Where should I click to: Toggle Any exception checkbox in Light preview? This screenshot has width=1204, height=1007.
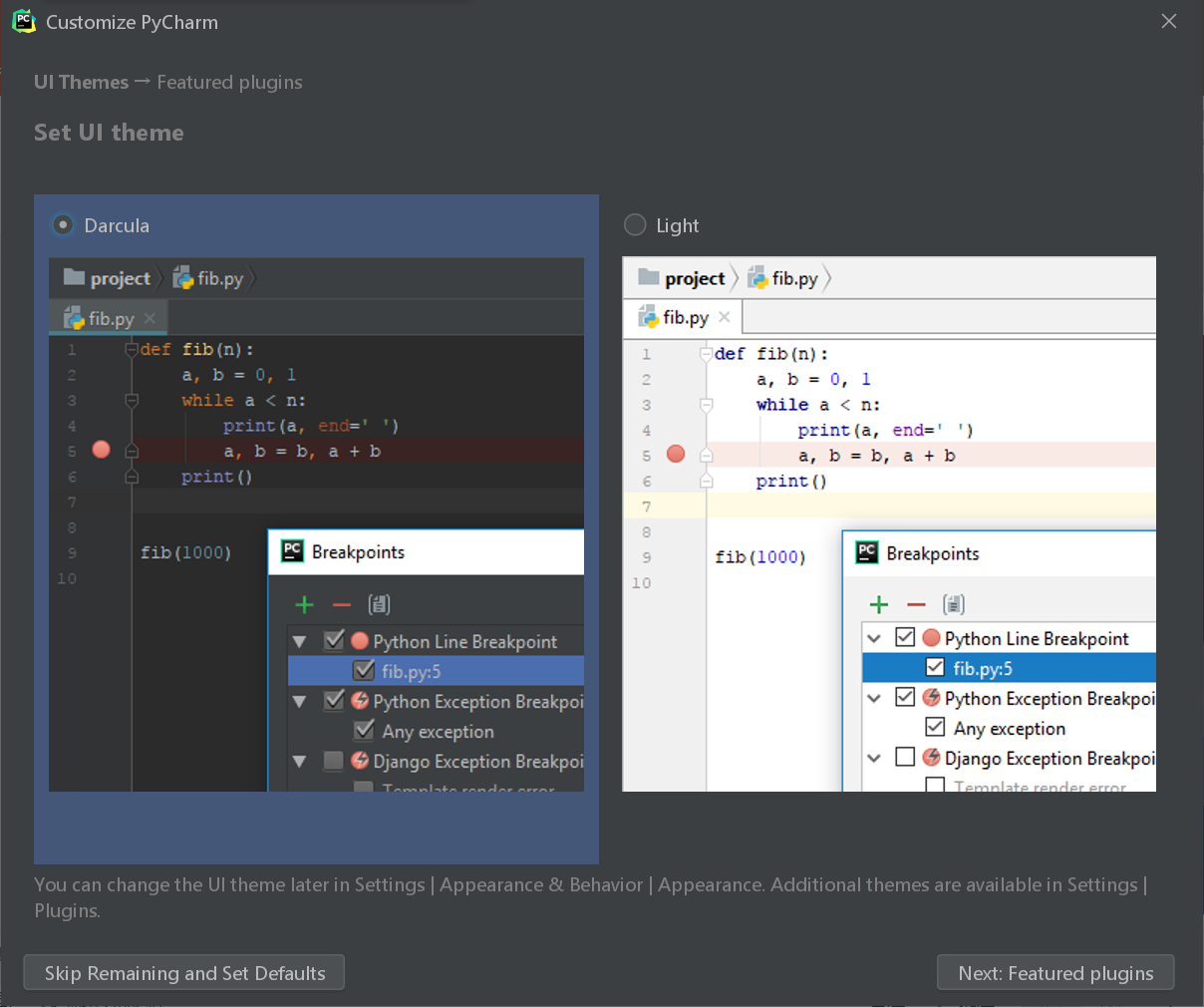click(x=935, y=727)
